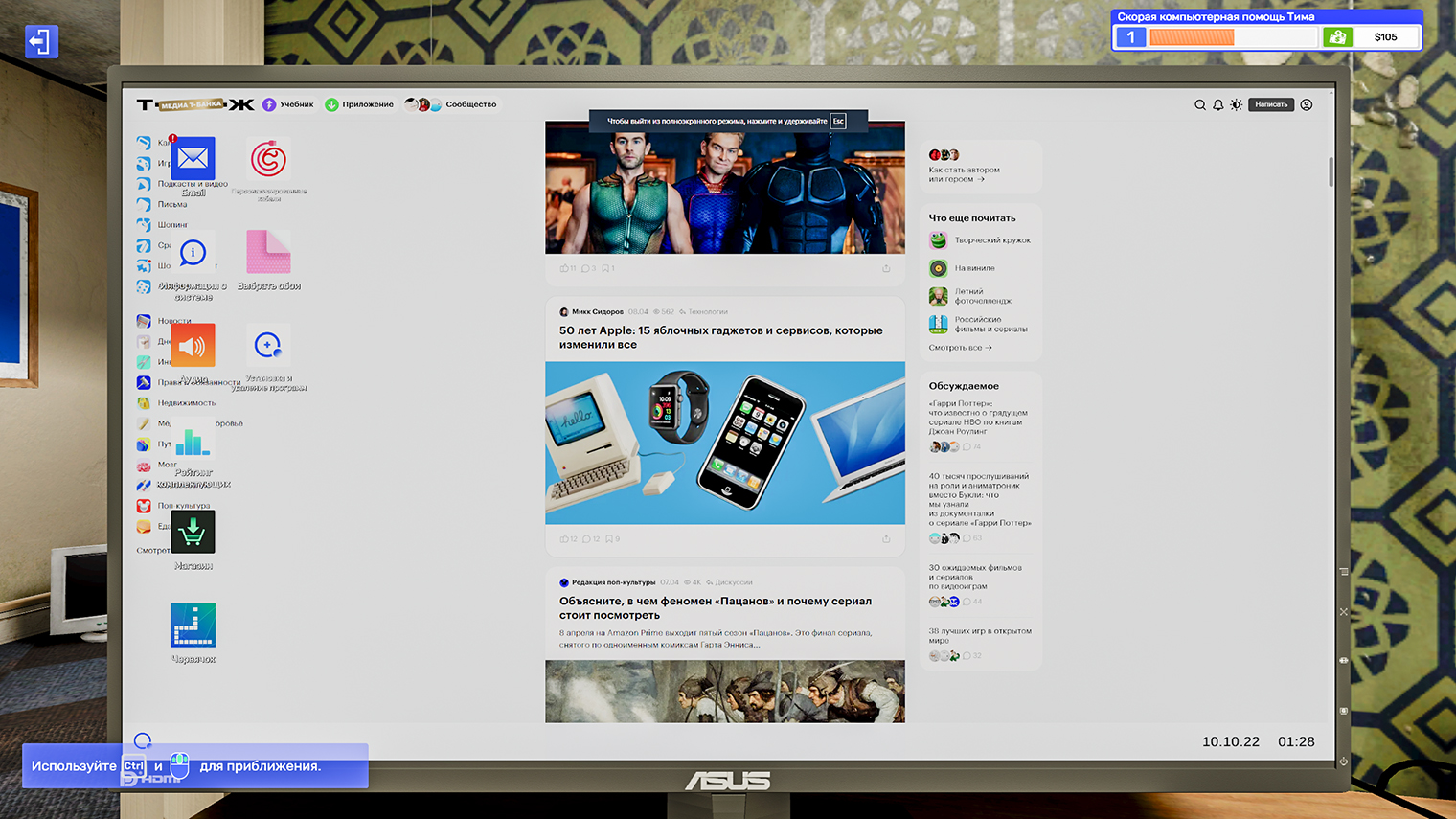
Task: Open comments on the 50 лет Apple article
Action: [590, 538]
